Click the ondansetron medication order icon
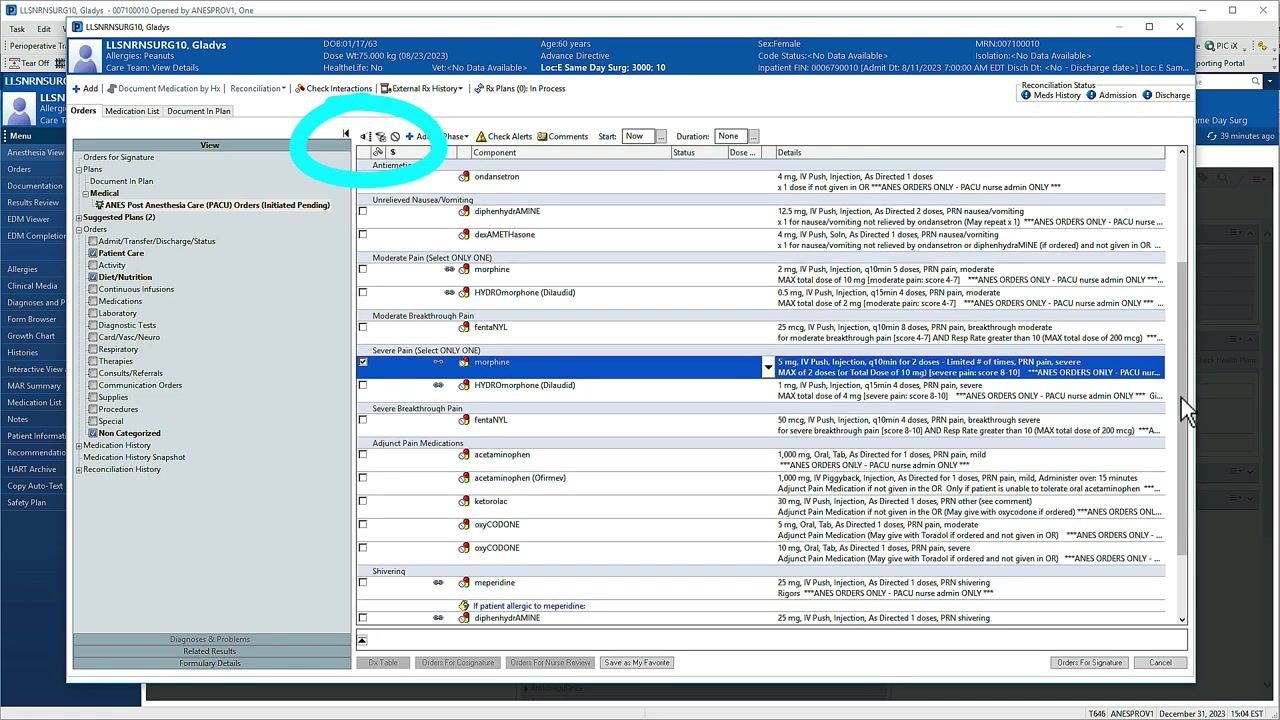 pyautogui.click(x=464, y=177)
